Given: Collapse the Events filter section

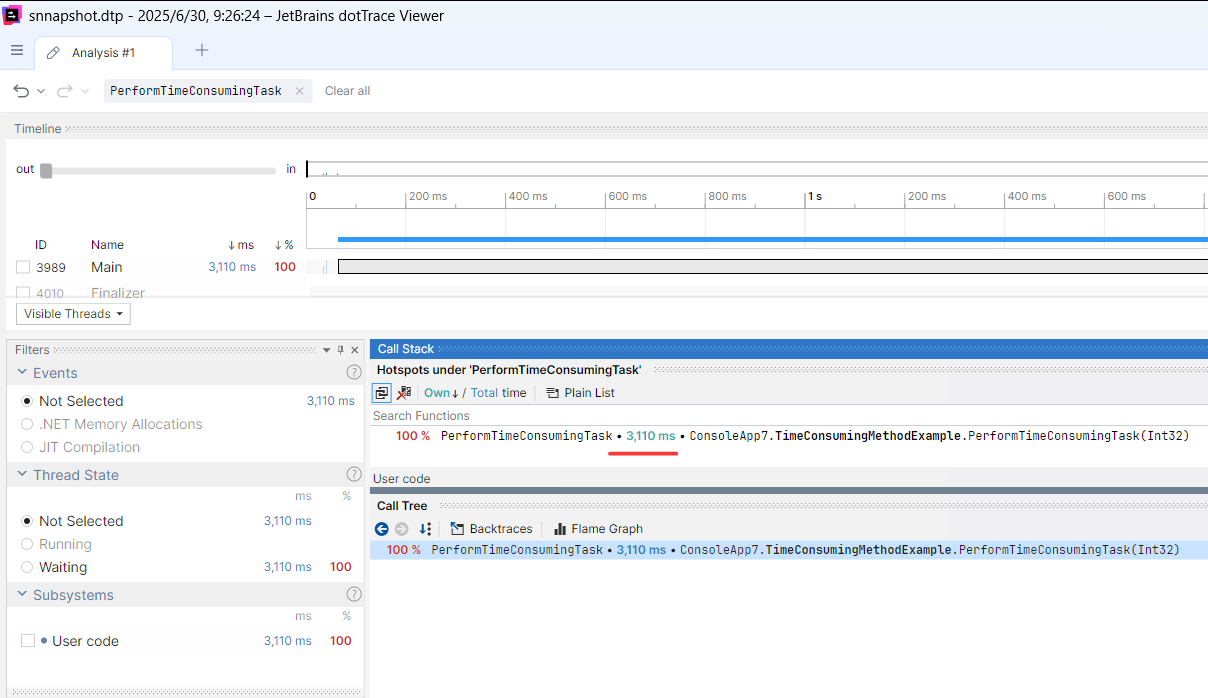Looking at the screenshot, I should [22, 373].
